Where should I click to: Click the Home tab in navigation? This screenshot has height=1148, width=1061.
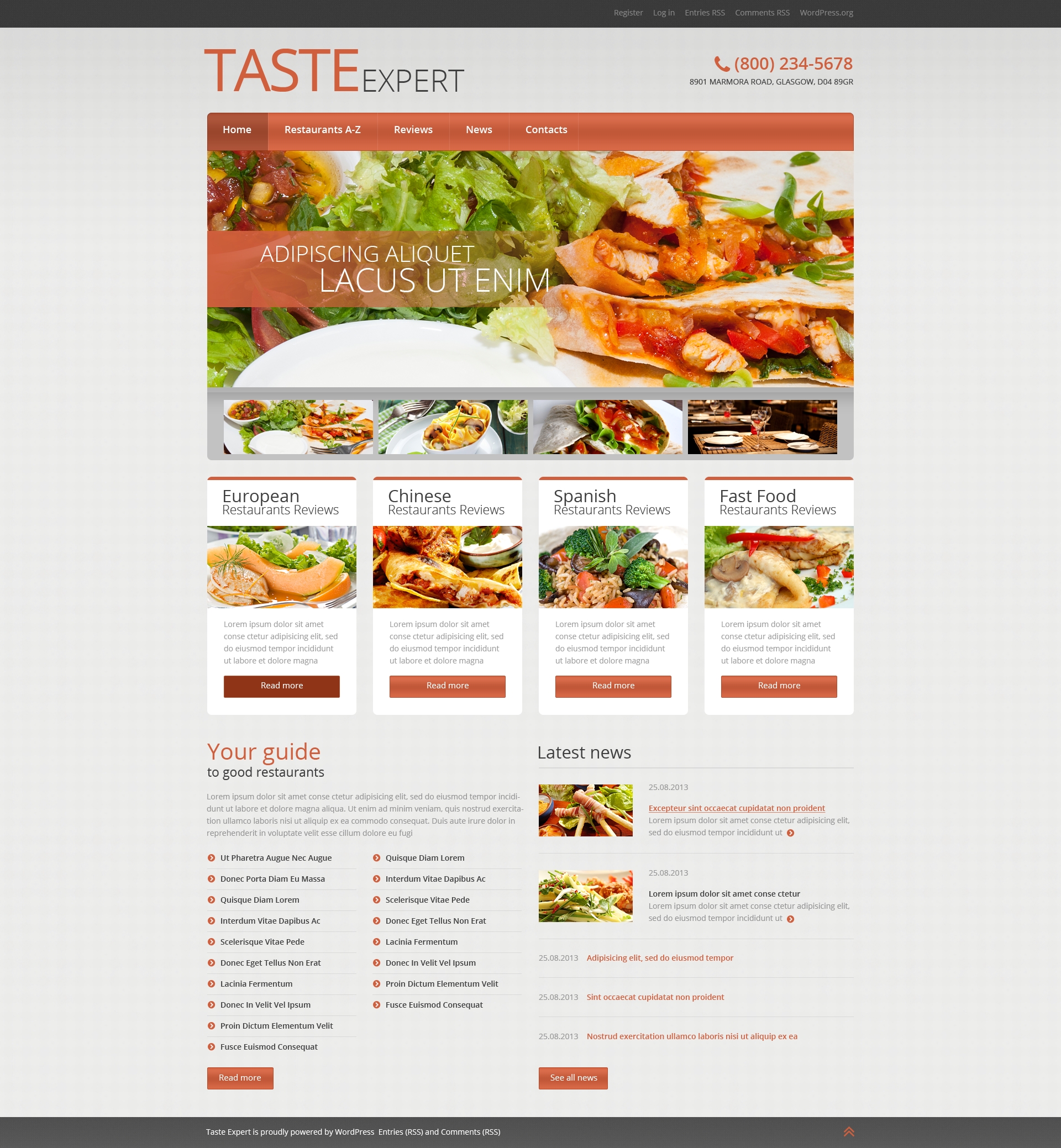pyautogui.click(x=237, y=129)
